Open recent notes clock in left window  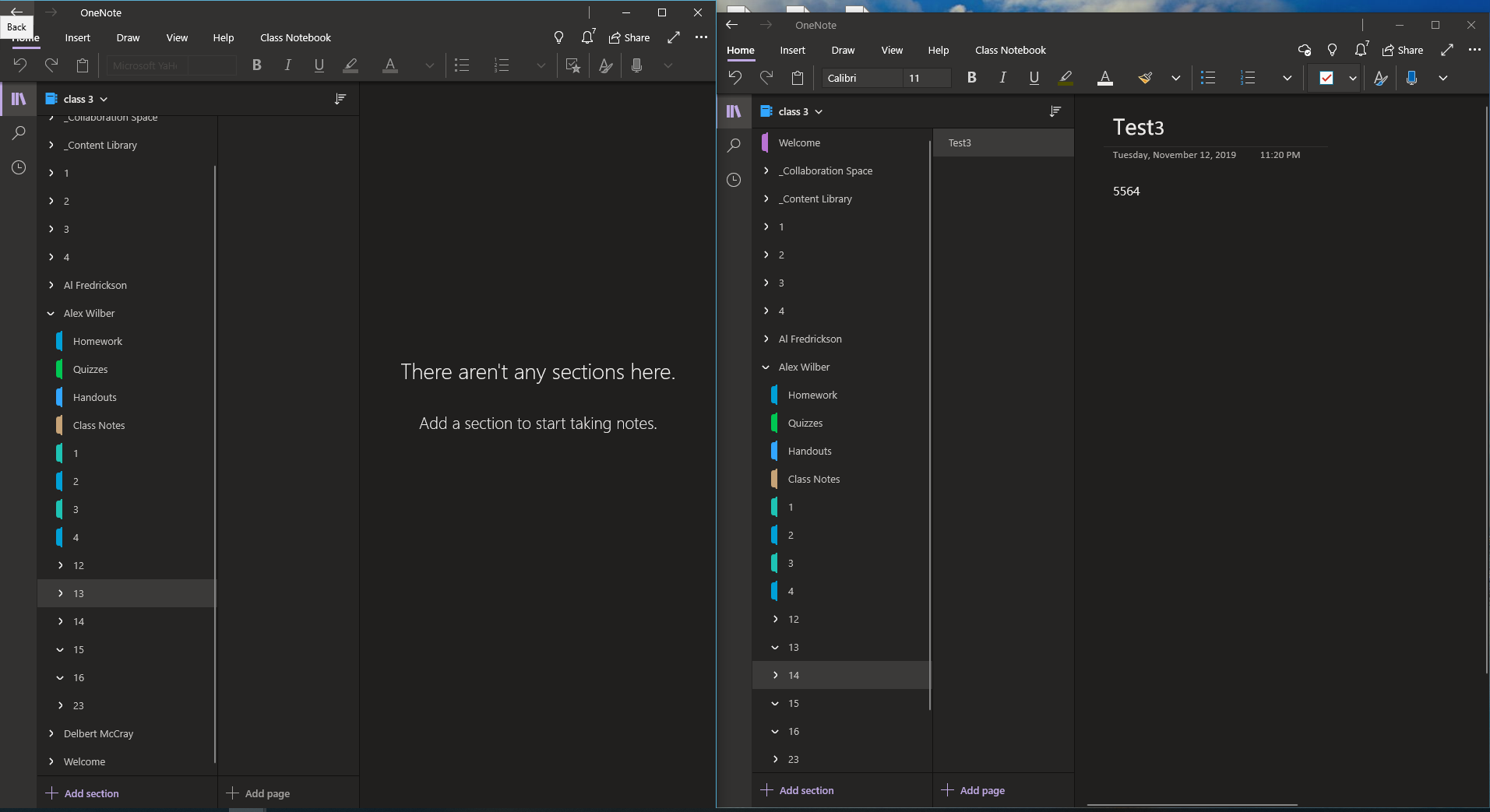click(x=19, y=167)
